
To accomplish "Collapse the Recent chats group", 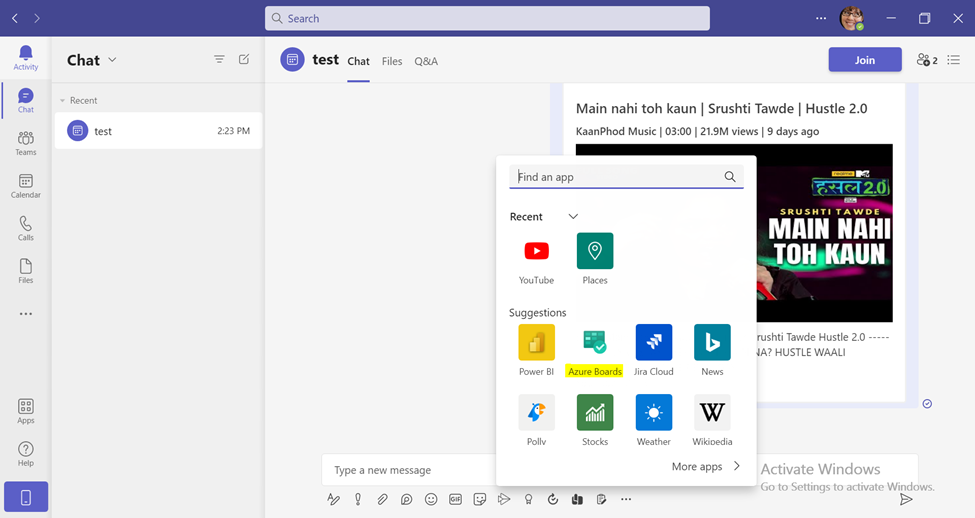I will click(62, 101).
